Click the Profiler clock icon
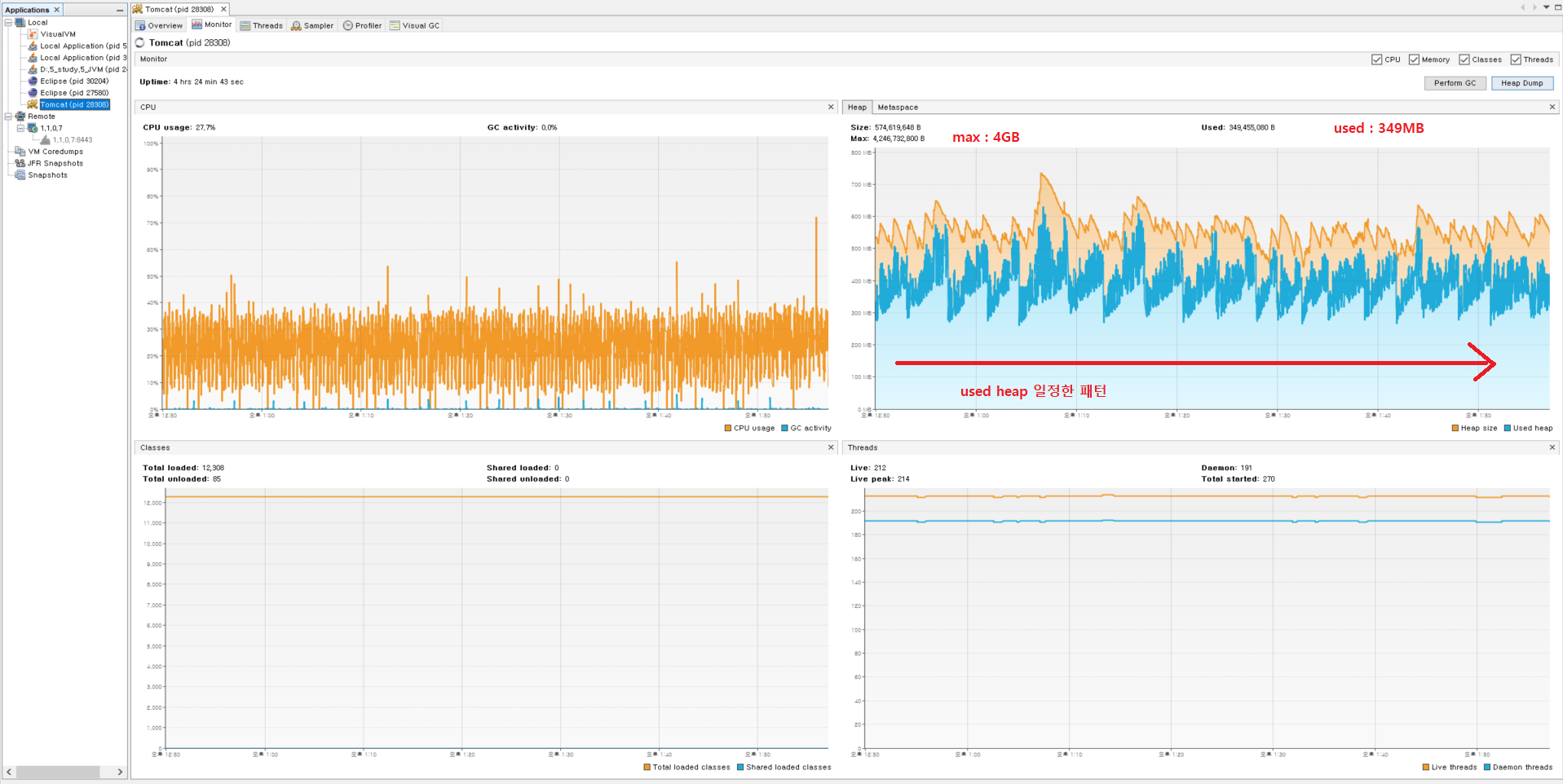1563x784 pixels. [x=348, y=25]
